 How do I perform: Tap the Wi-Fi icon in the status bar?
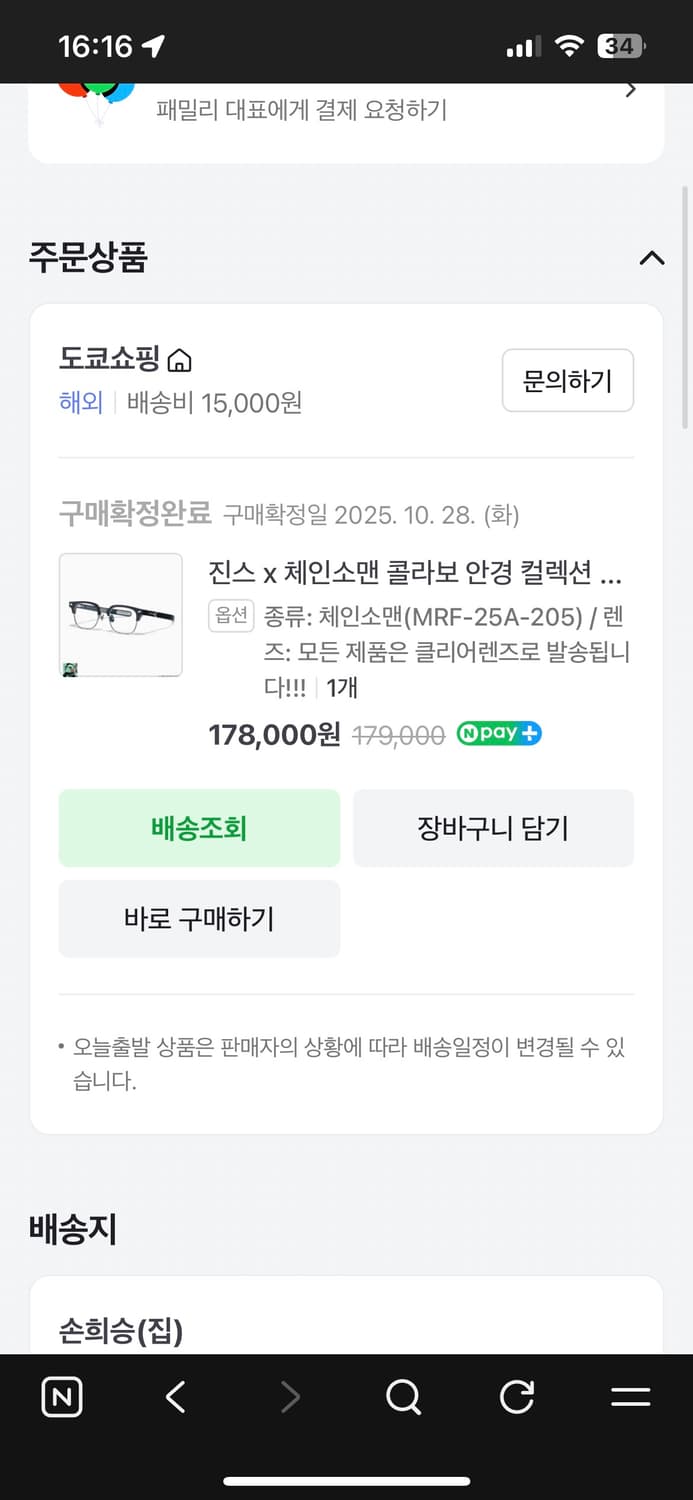click(x=568, y=42)
